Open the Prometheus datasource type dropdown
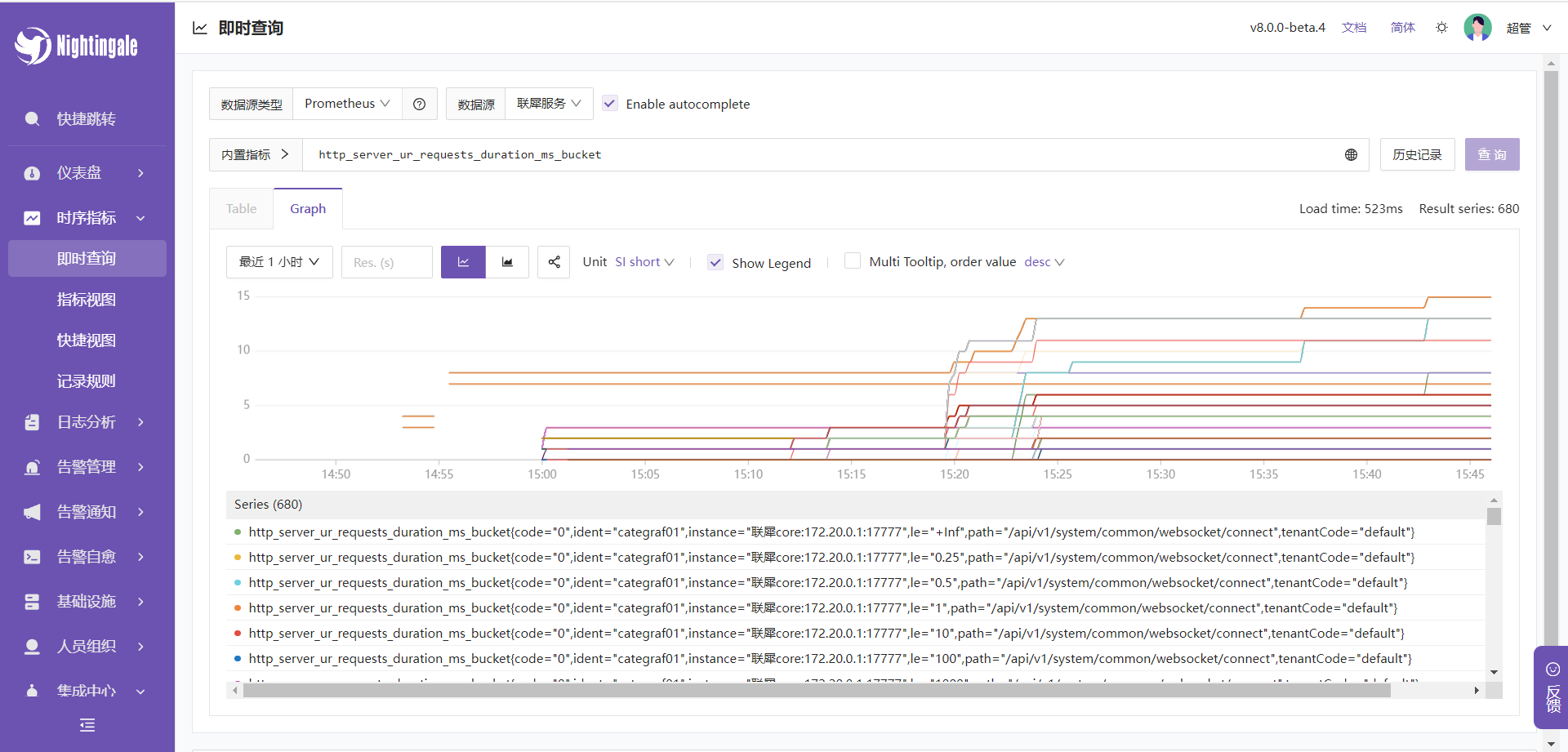This screenshot has height=752, width=1568. 347,104
